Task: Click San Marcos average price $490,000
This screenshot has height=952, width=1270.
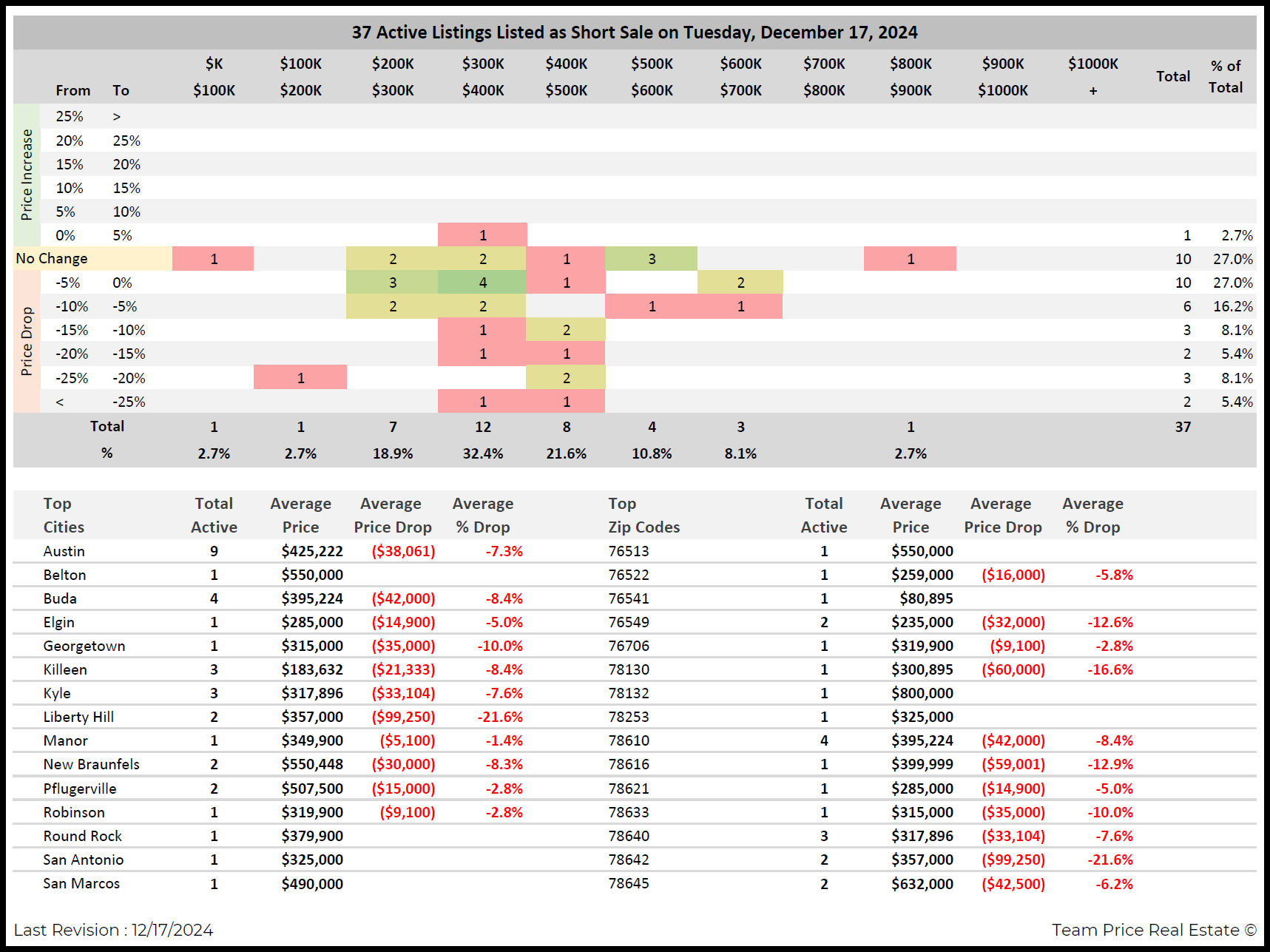Action: (312, 883)
